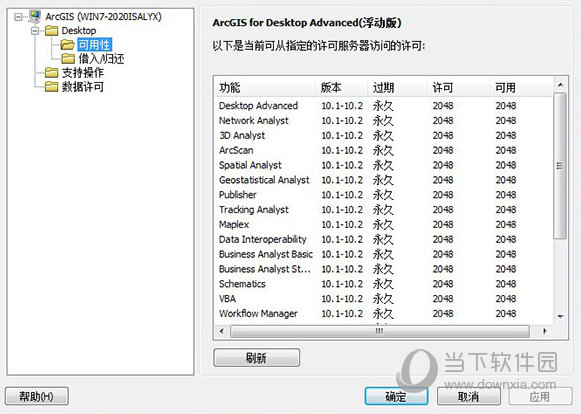Click 许可 count 2048 in ArcScan row
Screen dimensions: 581x414
[x=443, y=150]
